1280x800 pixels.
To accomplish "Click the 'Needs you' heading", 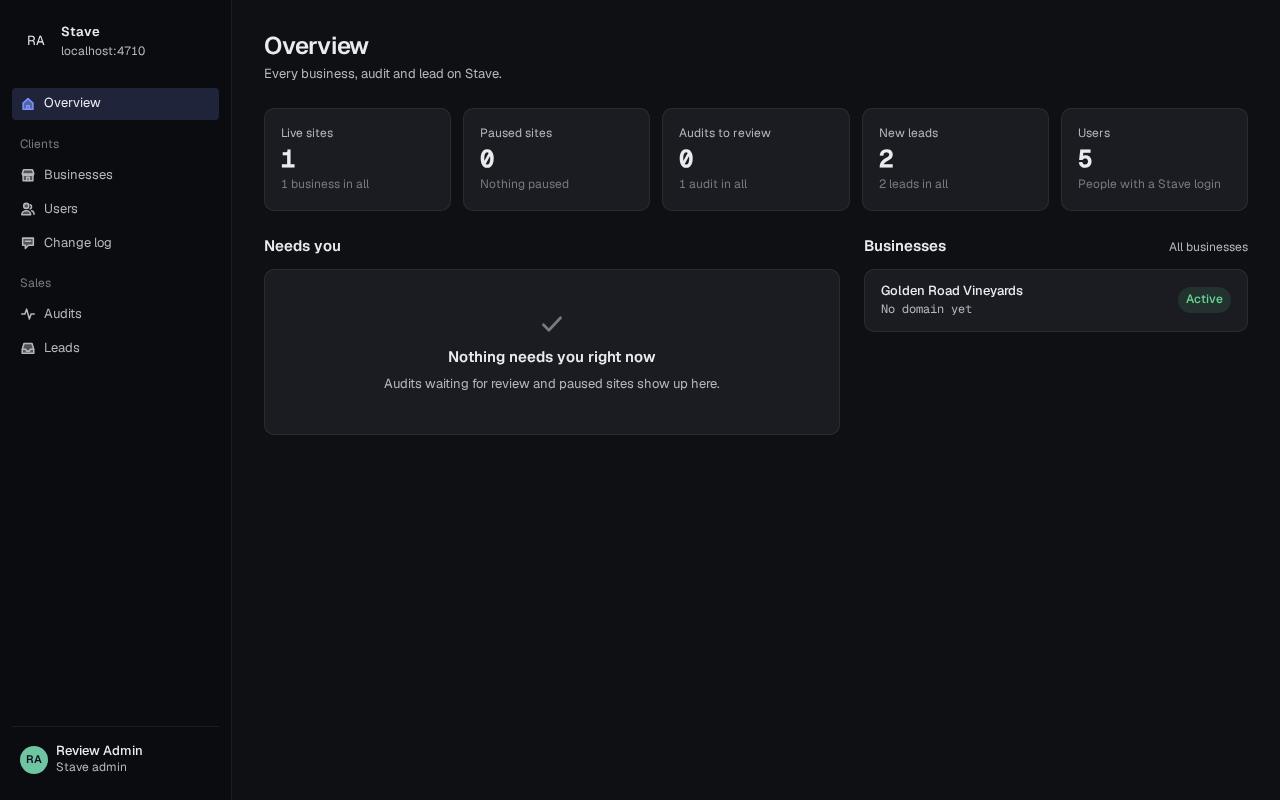I will 302,246.
